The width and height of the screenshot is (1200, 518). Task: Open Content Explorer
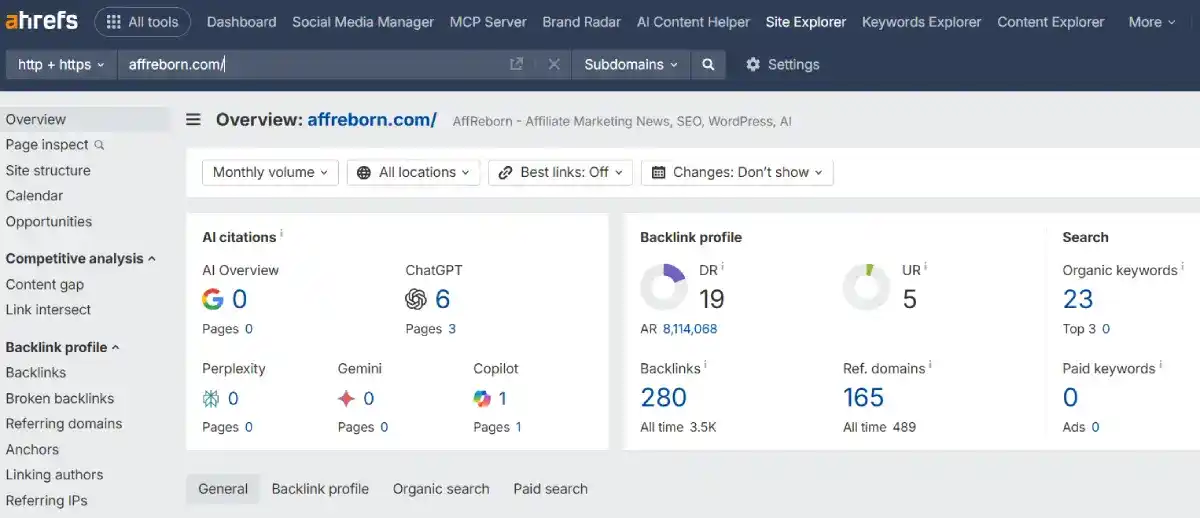[1051, 22]
